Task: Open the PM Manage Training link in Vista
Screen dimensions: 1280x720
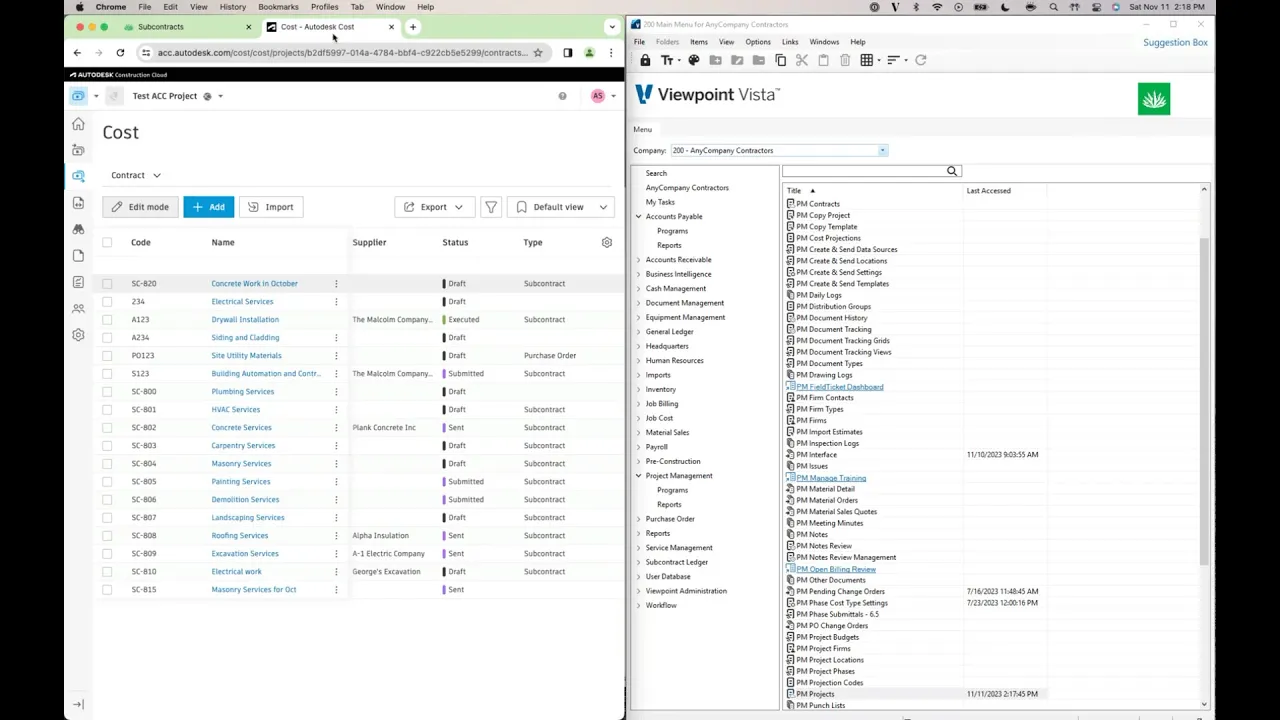Action: coord(831,478)
